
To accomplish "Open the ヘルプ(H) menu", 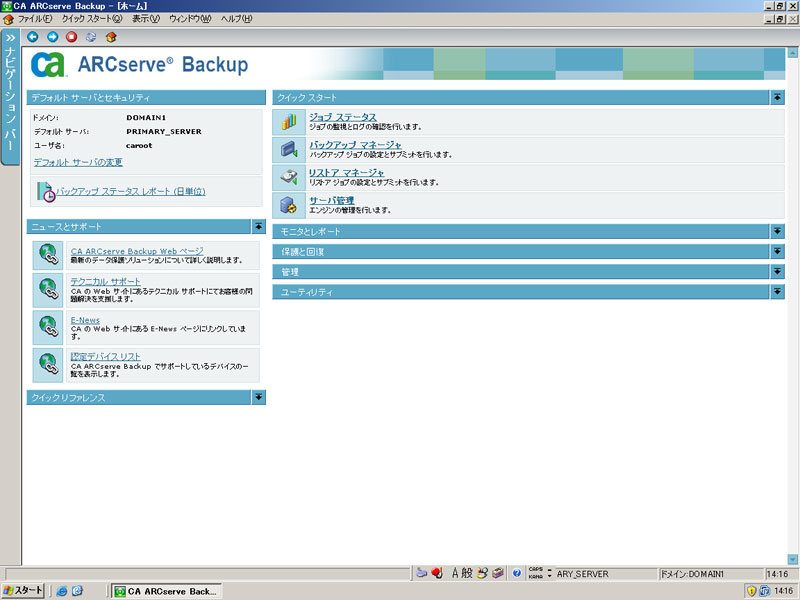I will 237,19.
